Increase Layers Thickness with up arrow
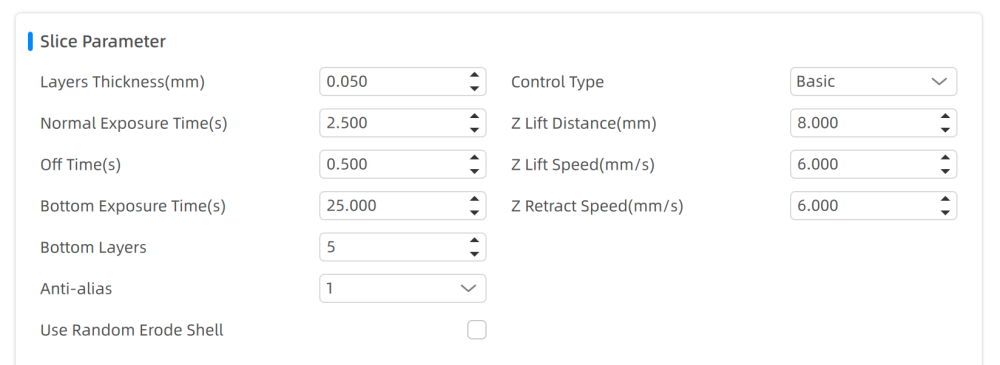Image resolution: width=1000 pixels, height=365 pixels. tap(474, 75)
